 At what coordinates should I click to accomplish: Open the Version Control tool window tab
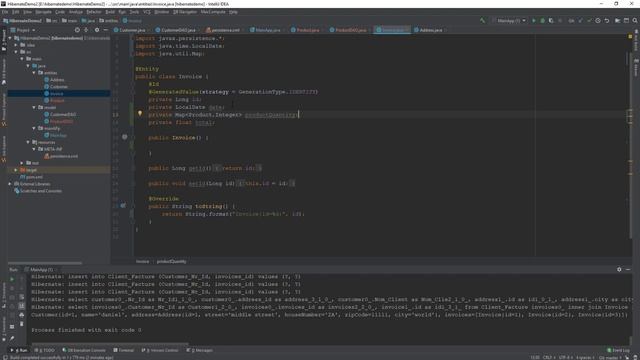pyautogui.click(x=160, y=350)
